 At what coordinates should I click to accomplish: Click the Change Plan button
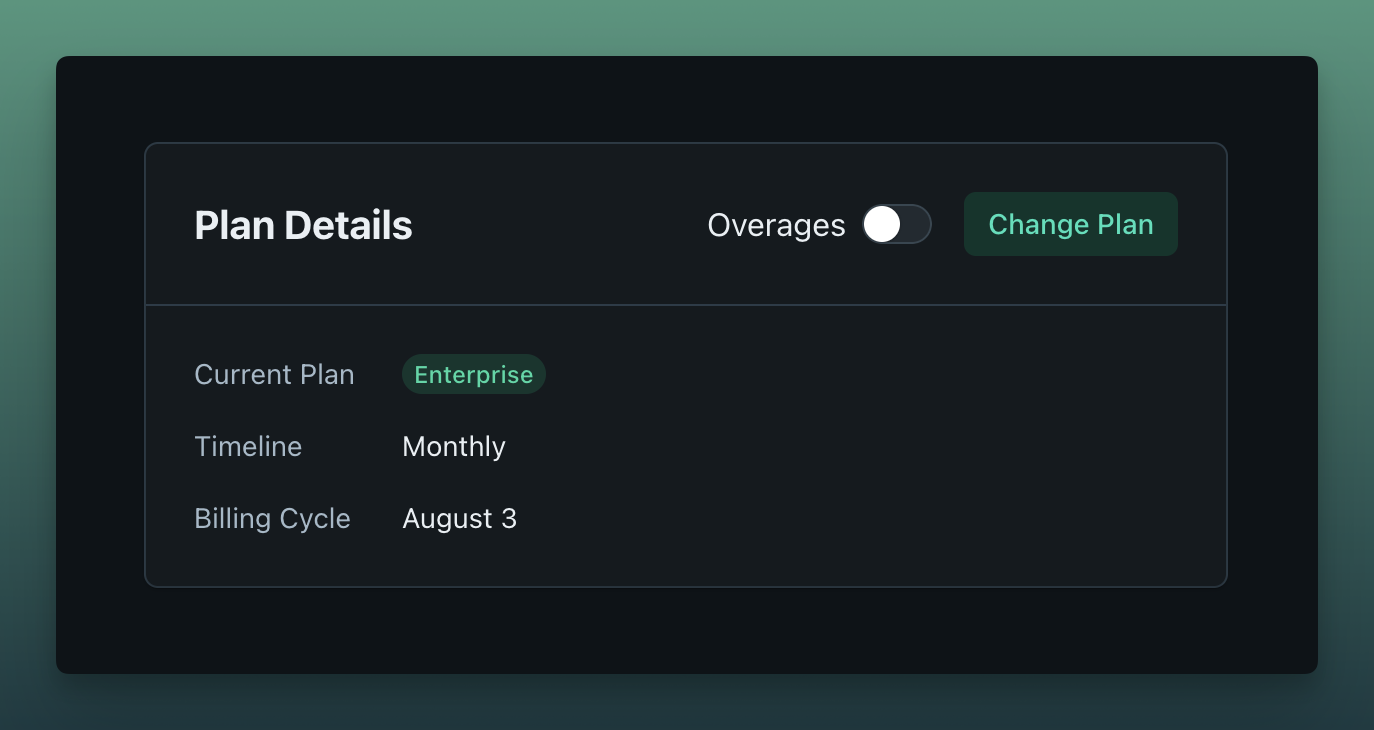click(x=1070, y=224)
